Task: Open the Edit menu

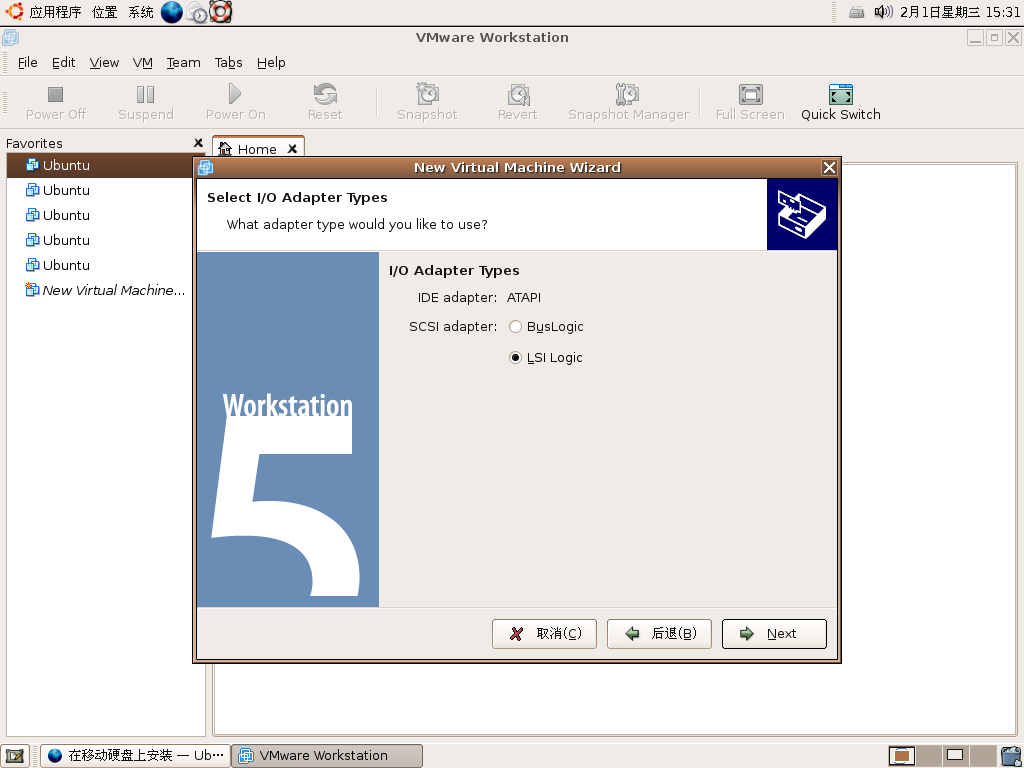Action: tap(63, 63)
